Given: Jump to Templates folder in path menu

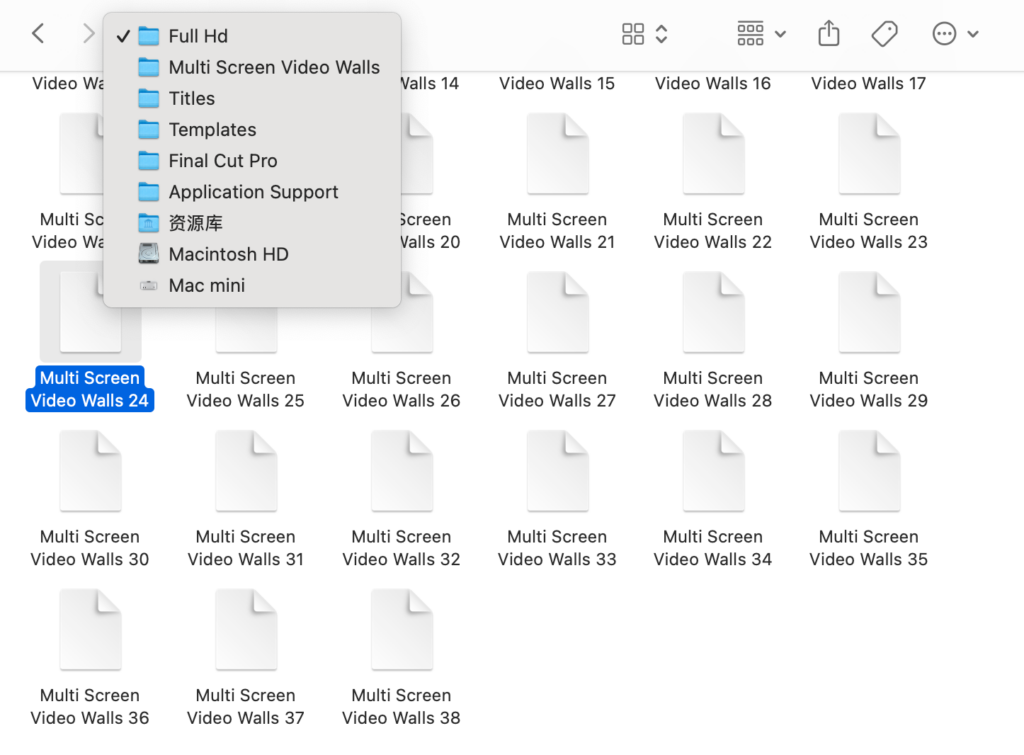Looking at the screenshot, I should click(x=212, y=129).
